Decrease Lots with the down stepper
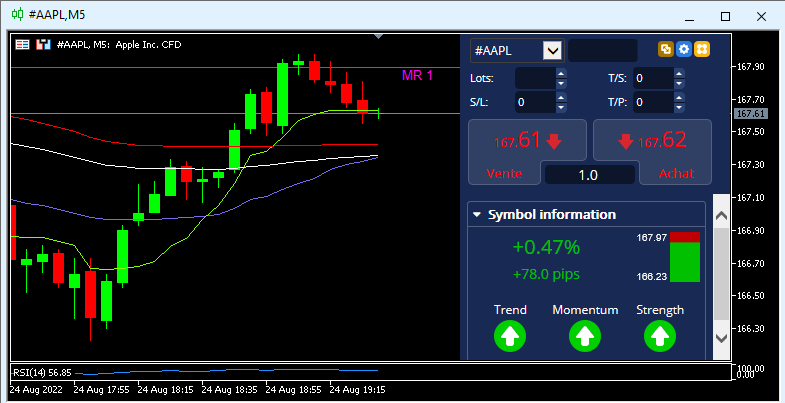The image size is (785, 403). 561,84
